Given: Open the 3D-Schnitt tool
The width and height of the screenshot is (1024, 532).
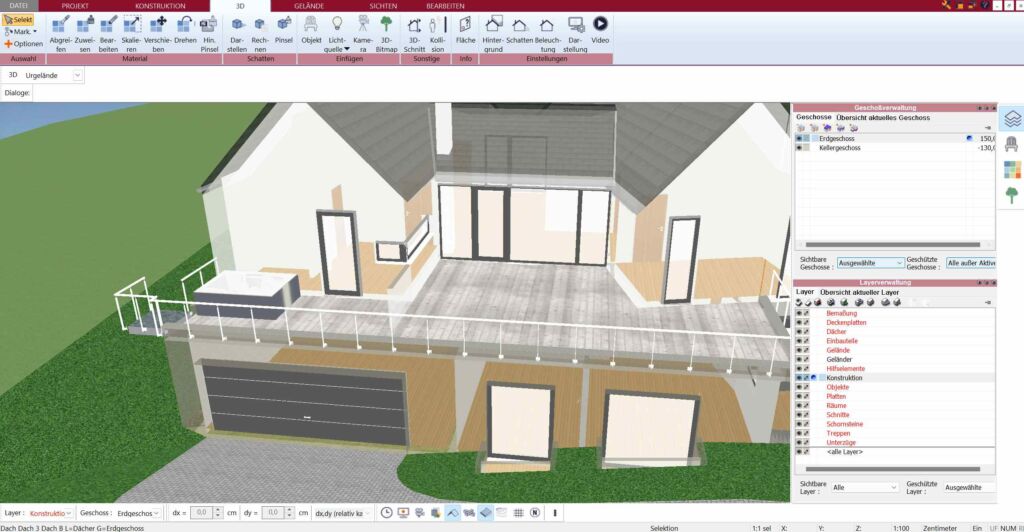Looking at the screenshot, I should click(414, 34).
